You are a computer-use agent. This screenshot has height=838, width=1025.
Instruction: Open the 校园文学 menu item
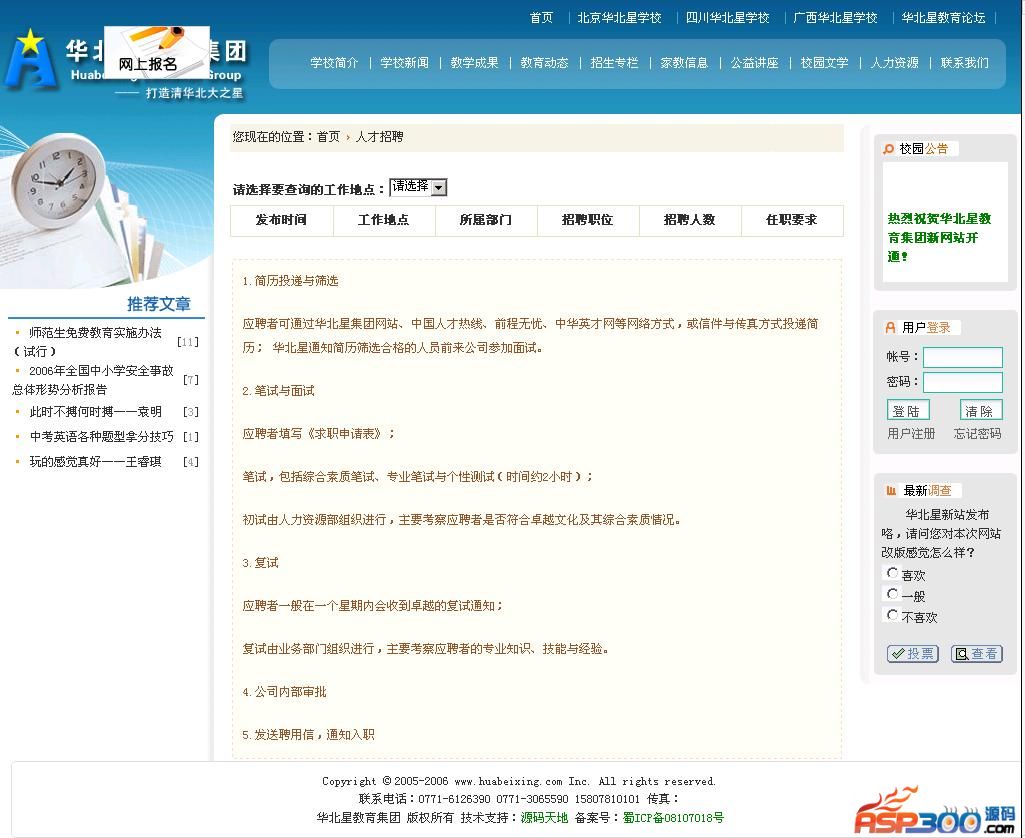coord(824,63)
